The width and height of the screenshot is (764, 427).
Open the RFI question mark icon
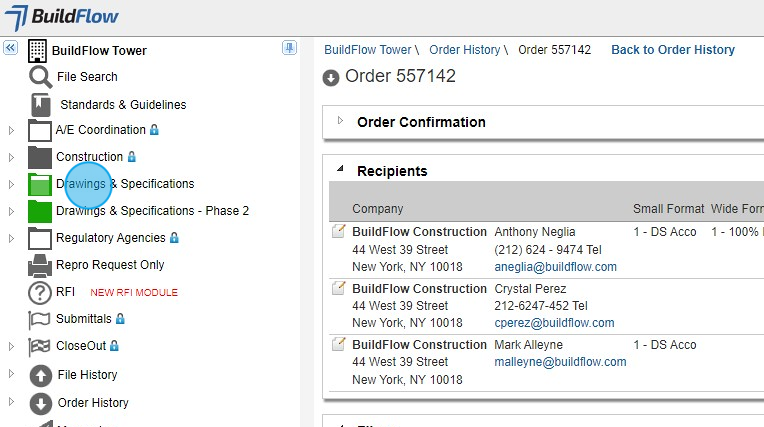tap(40, 293)
